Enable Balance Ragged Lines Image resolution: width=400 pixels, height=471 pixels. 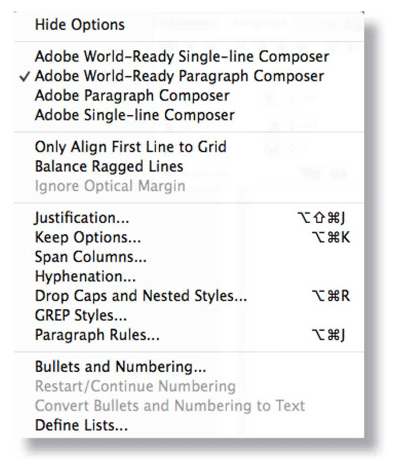(189, 166)
